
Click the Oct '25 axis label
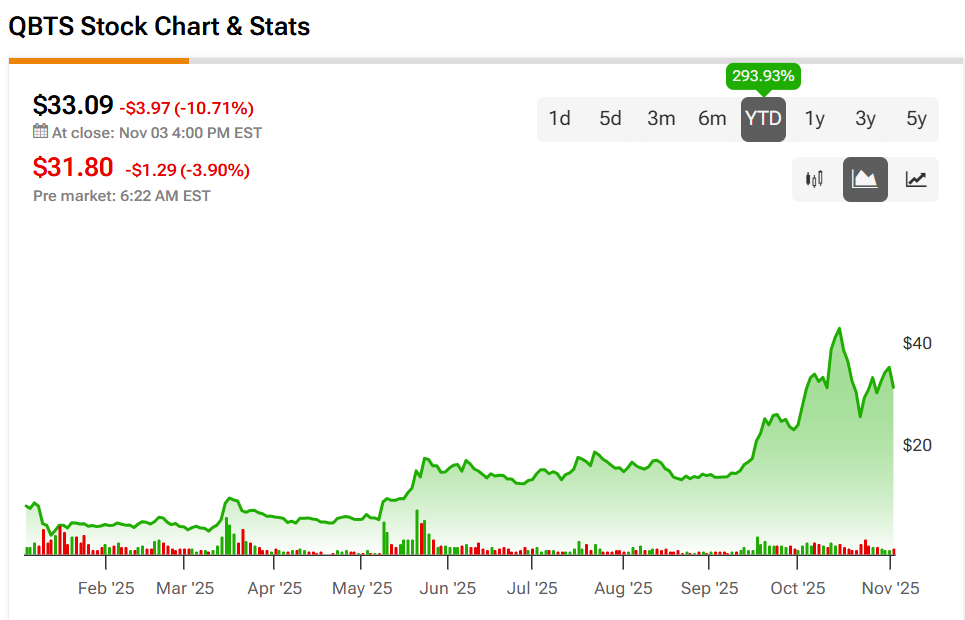click(798, 589)
